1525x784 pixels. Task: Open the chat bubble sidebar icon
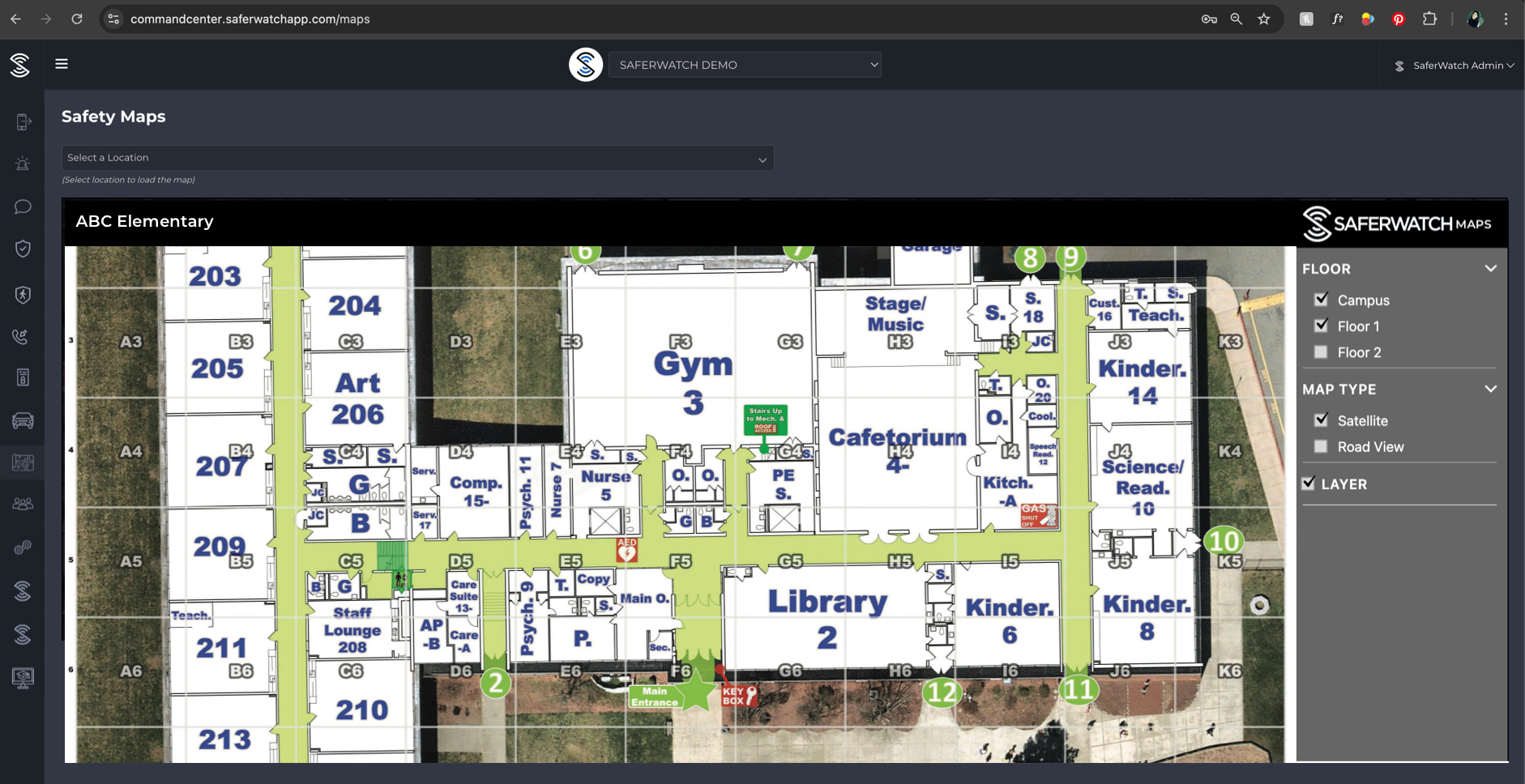[x=23, y=207]
